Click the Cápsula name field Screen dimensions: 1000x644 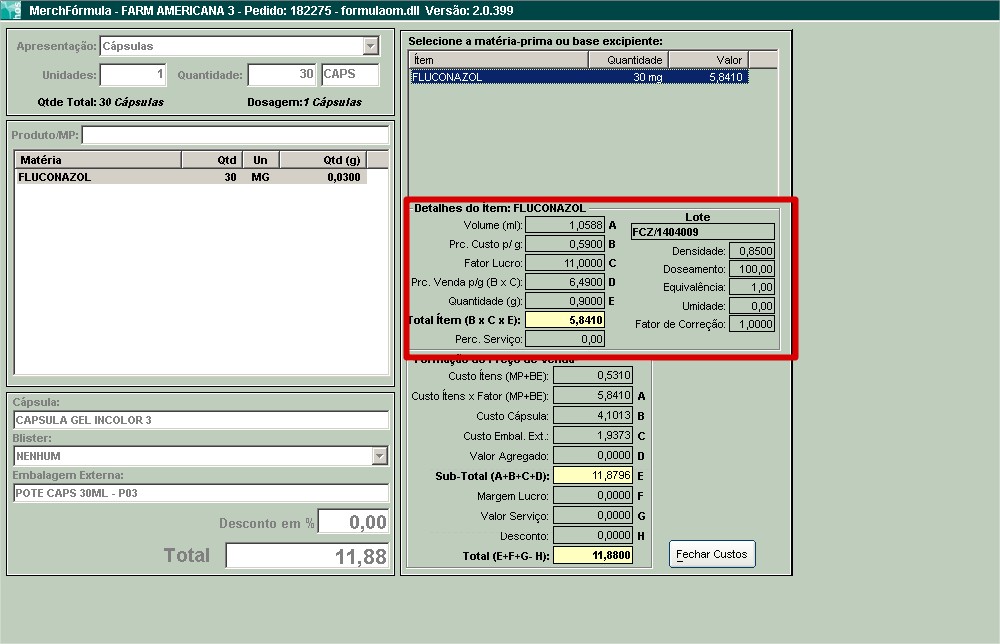(200, 420)
